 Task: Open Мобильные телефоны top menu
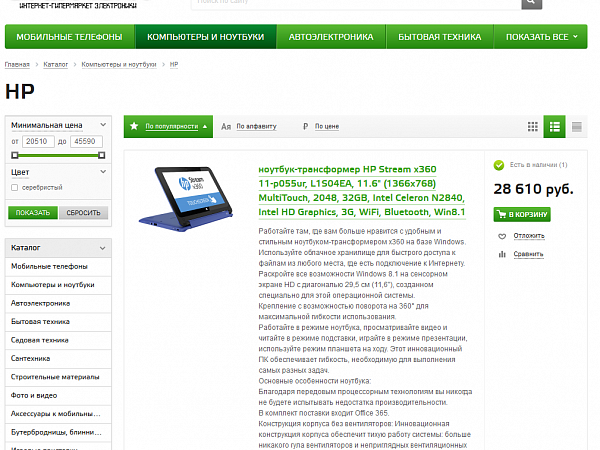pos(70,37)
